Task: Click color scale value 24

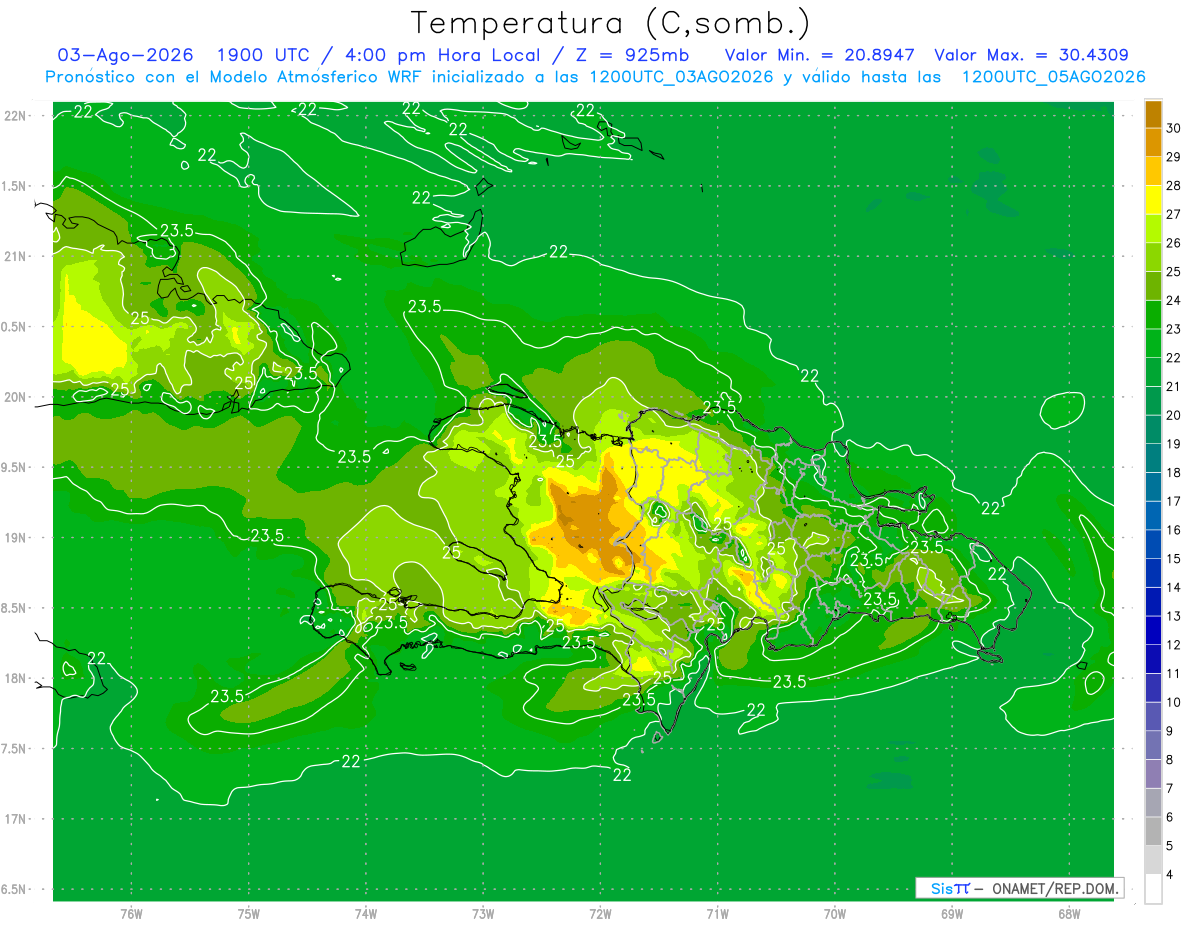Action: coord(1174,300)
